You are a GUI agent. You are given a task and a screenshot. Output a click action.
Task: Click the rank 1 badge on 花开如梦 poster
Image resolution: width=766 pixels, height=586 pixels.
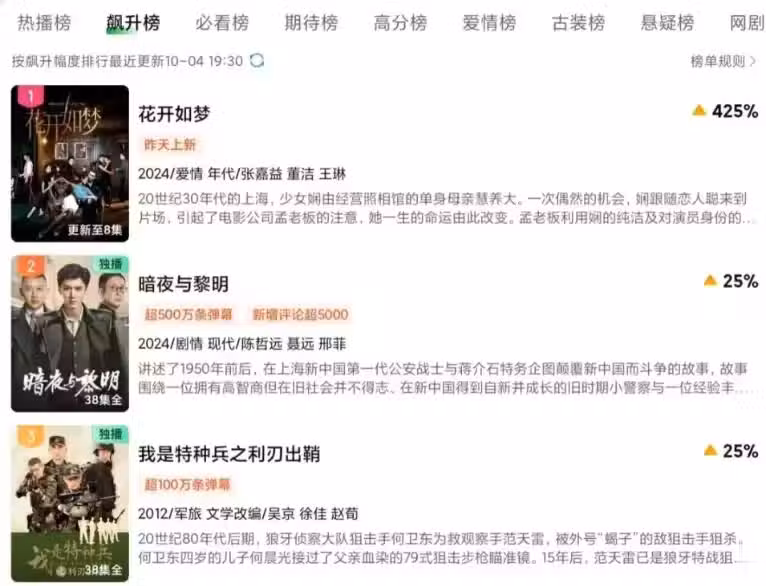pyautogui.click(x=30, y=96)
